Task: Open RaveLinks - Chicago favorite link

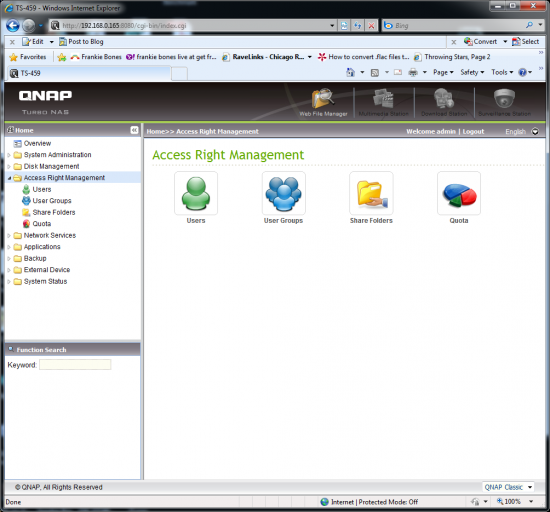Action: (x=263, y=57)
